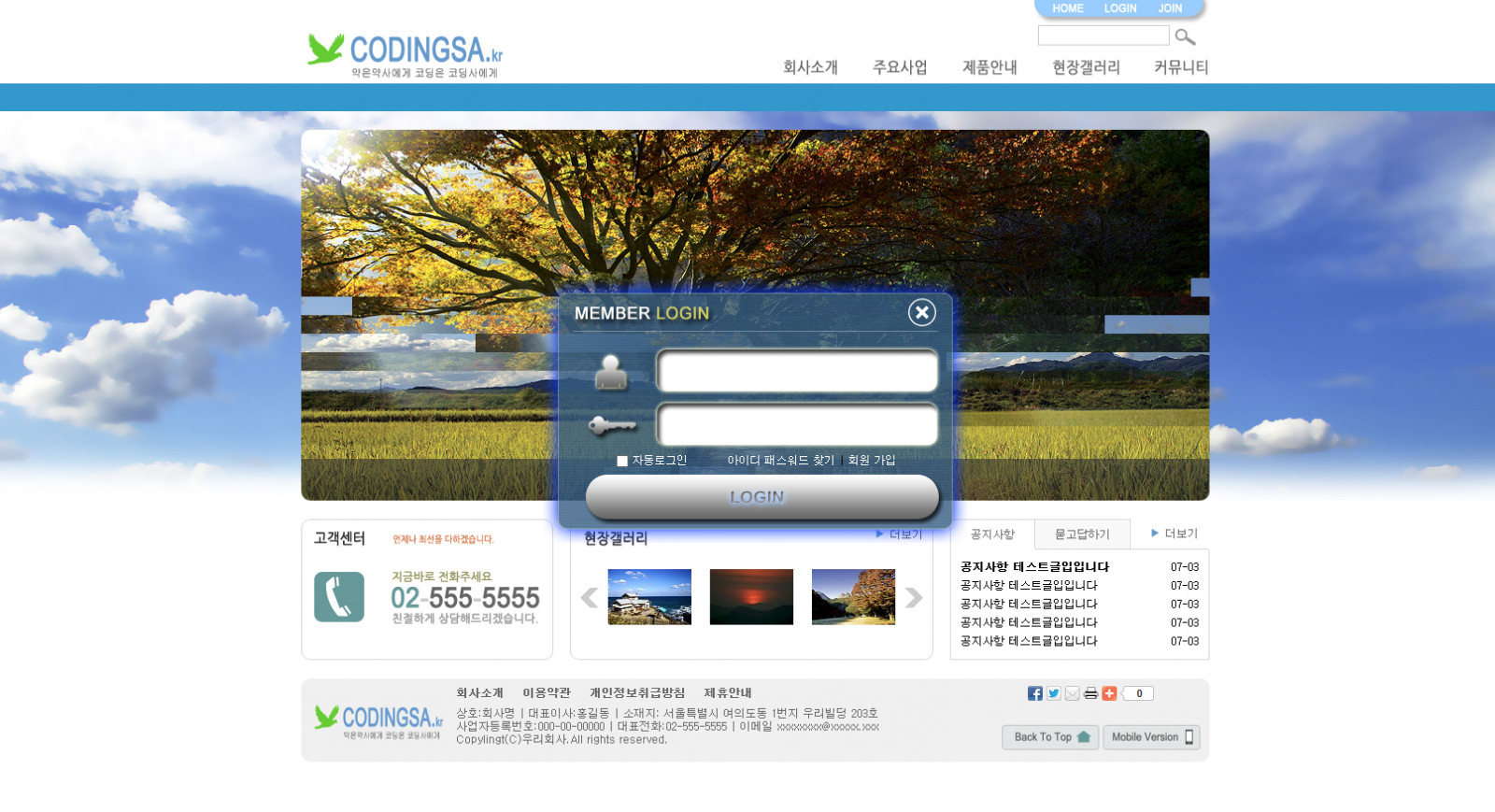This screenshot has width=1495, height=812.
Task: Click the Mobile Version button
Action: click(1151, 737)
